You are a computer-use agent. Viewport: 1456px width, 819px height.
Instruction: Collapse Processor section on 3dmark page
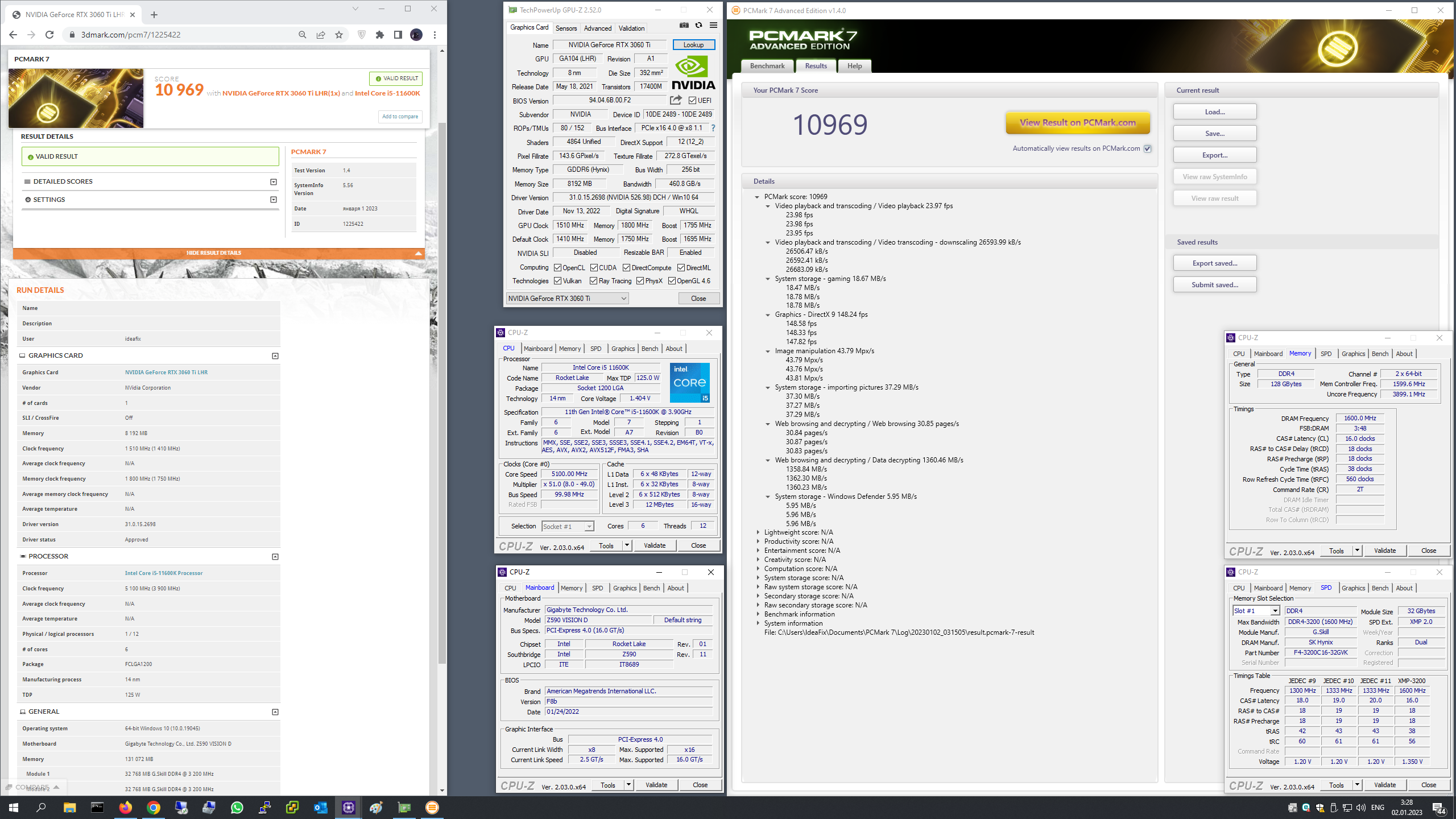[275, 557]
